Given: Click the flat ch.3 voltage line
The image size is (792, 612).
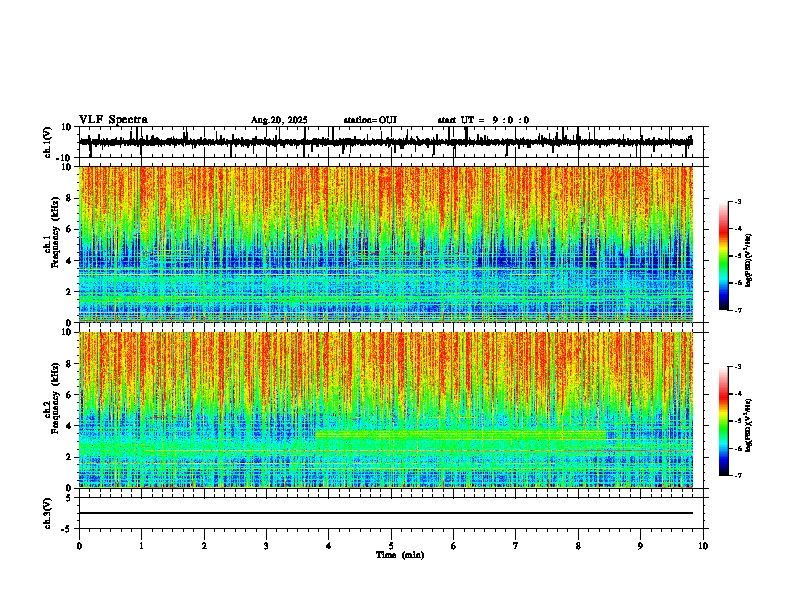Looking at the screenshot, I should tap(386, 513).
